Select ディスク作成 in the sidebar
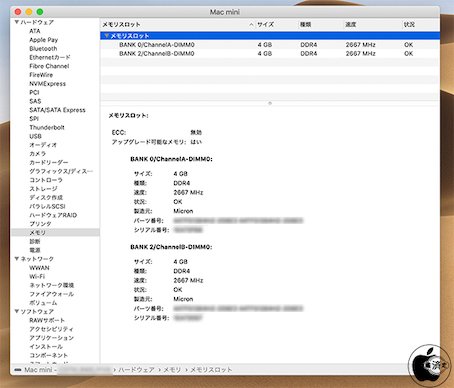Viewport: 454px width, 388px height. pyautogui.click(x=46, y=198)
